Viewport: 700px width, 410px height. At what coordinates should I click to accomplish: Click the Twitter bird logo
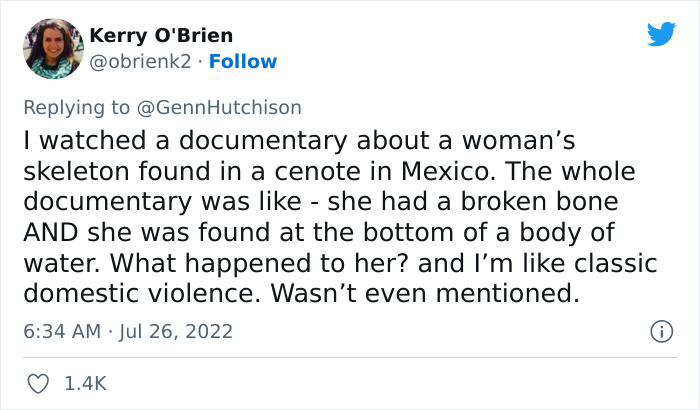coord(661,35)
